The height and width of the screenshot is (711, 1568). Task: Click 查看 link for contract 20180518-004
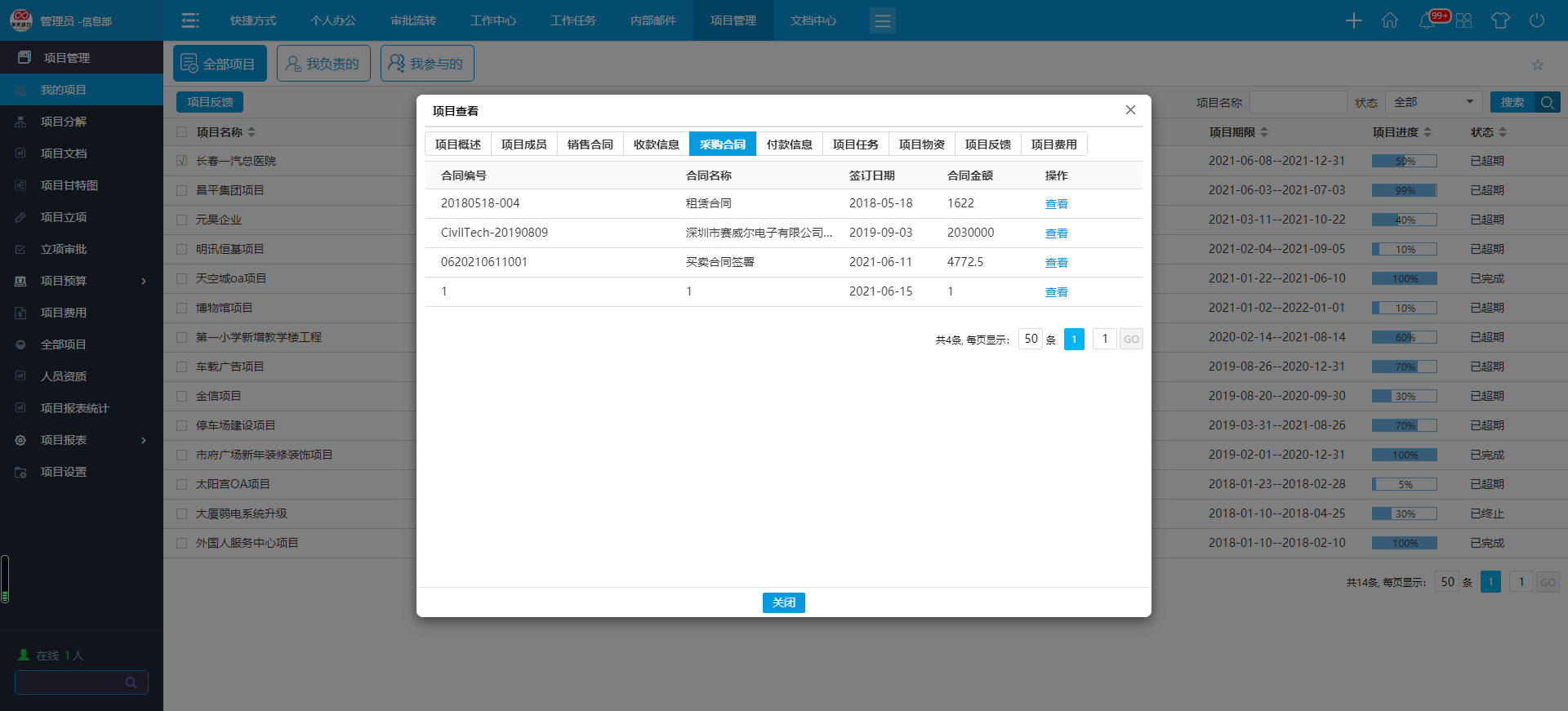pos(1056,204)
